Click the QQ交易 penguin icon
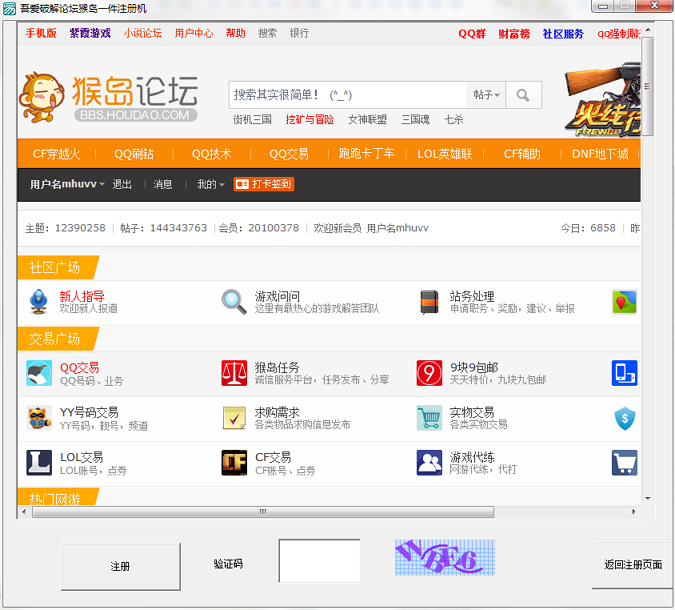675x610 pixels. point(39,374)
